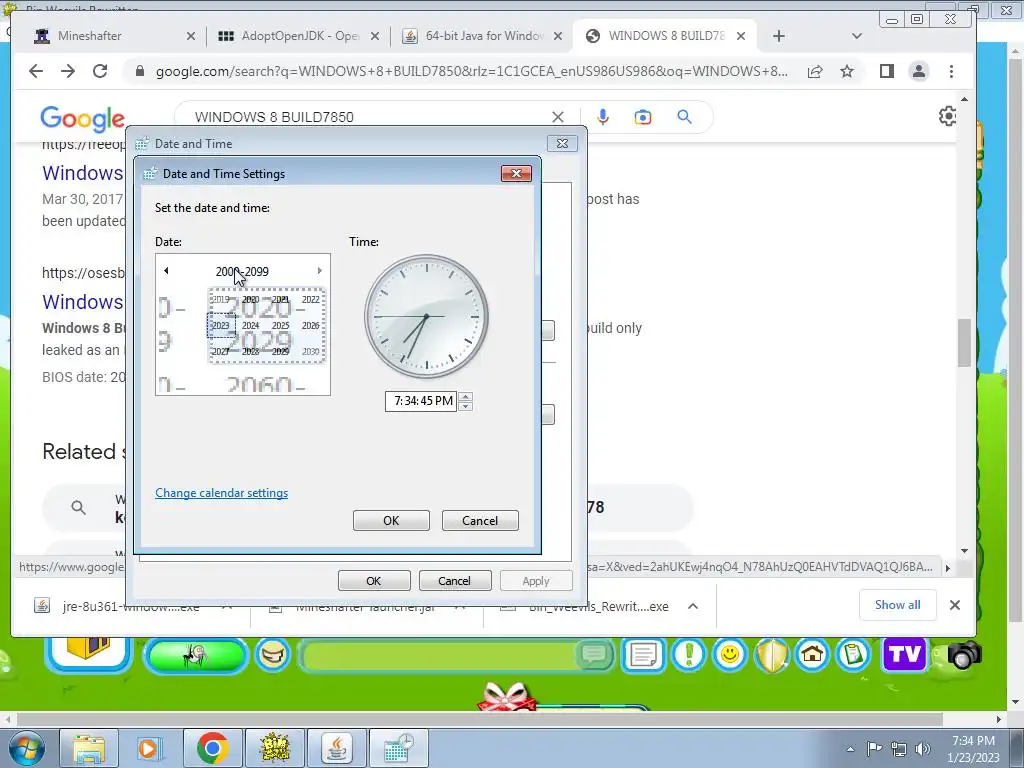Open a new Chrome tab
Screen dimensions: 1024x768
tap(778, 36)
